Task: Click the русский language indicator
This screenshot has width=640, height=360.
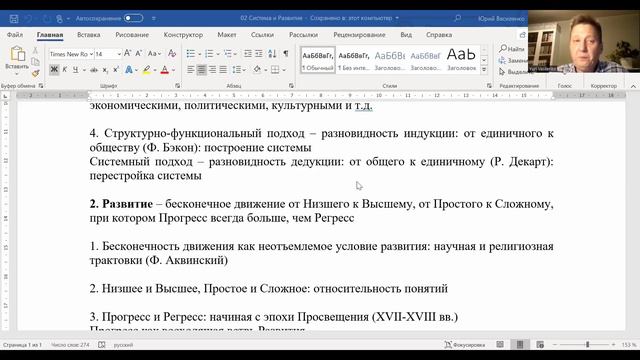Action: click(123, 345)
